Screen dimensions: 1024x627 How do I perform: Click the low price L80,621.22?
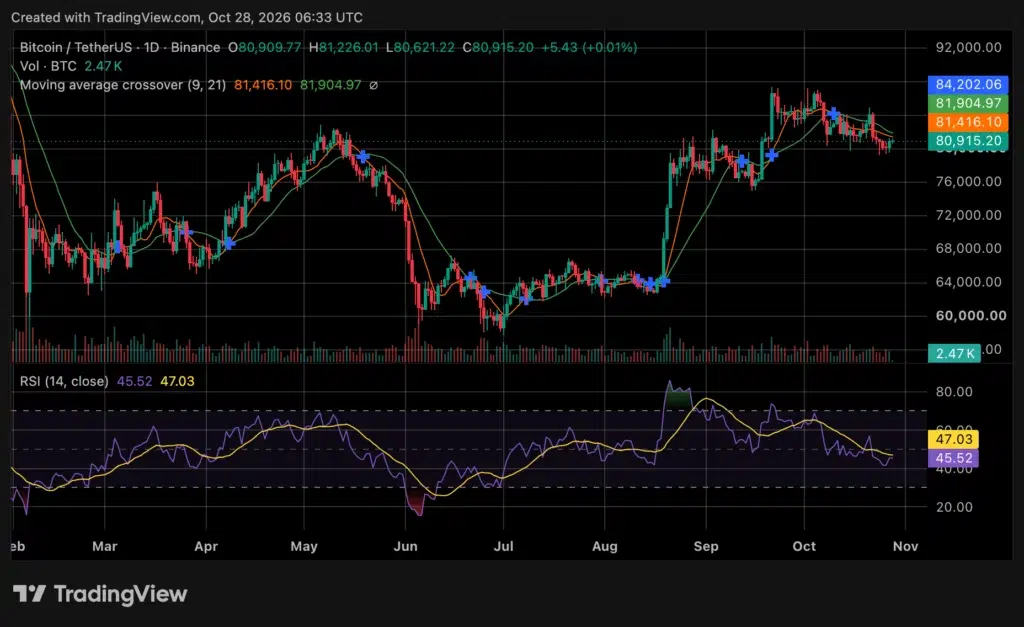coord(420,47)
